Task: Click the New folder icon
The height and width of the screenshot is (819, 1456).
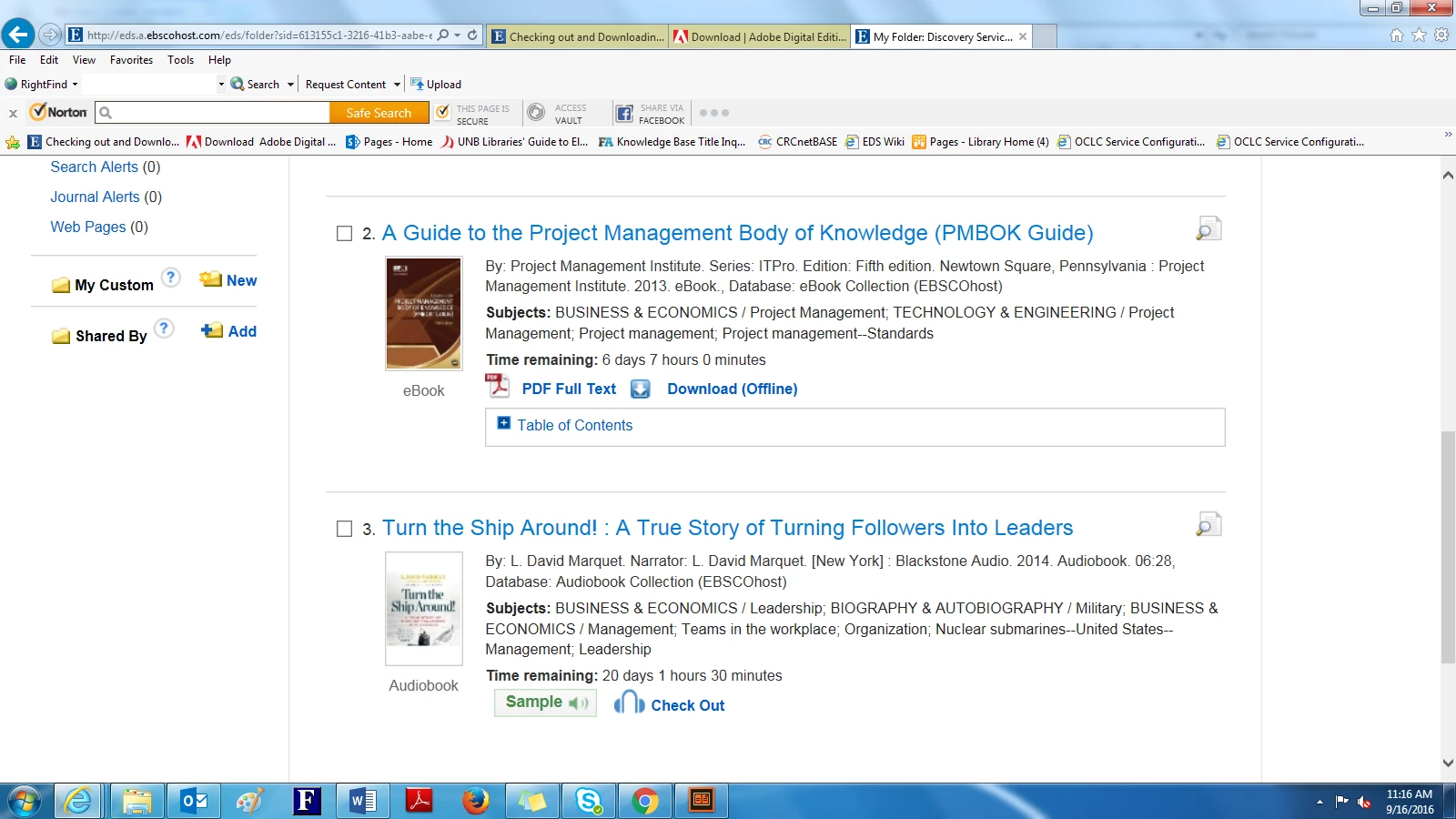Action: pos(211,279)
